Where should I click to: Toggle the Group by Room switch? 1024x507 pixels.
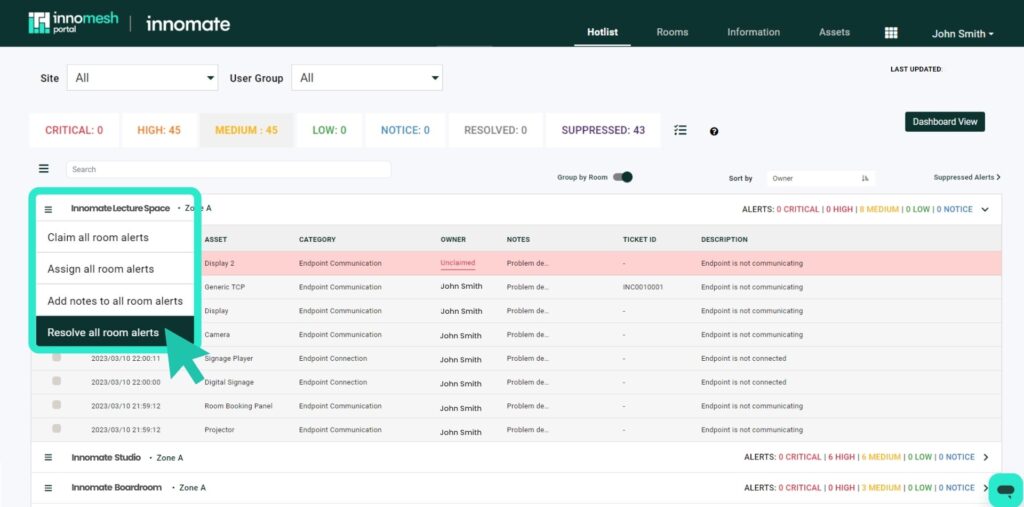pos(623,177)
